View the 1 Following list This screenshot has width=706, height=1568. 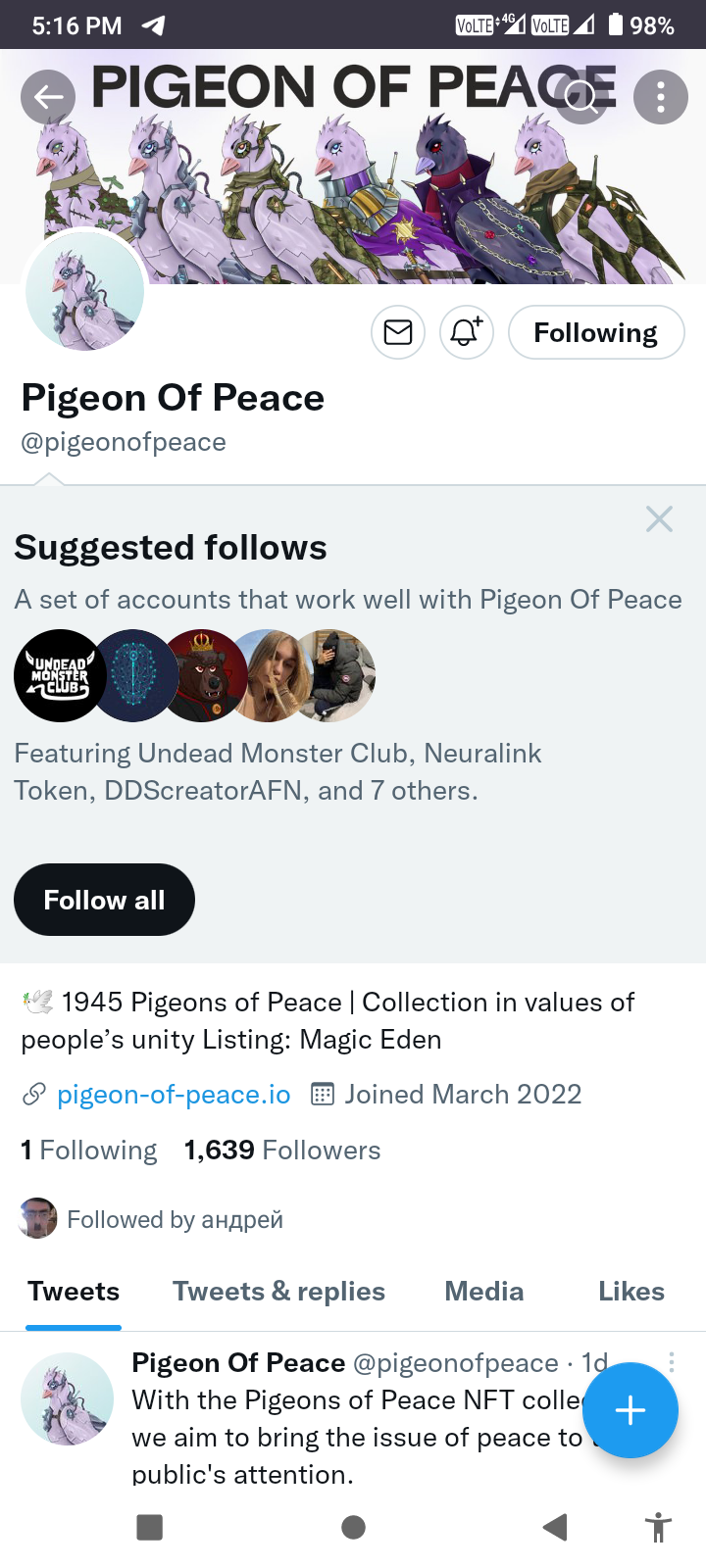(x=89, y=1151)
